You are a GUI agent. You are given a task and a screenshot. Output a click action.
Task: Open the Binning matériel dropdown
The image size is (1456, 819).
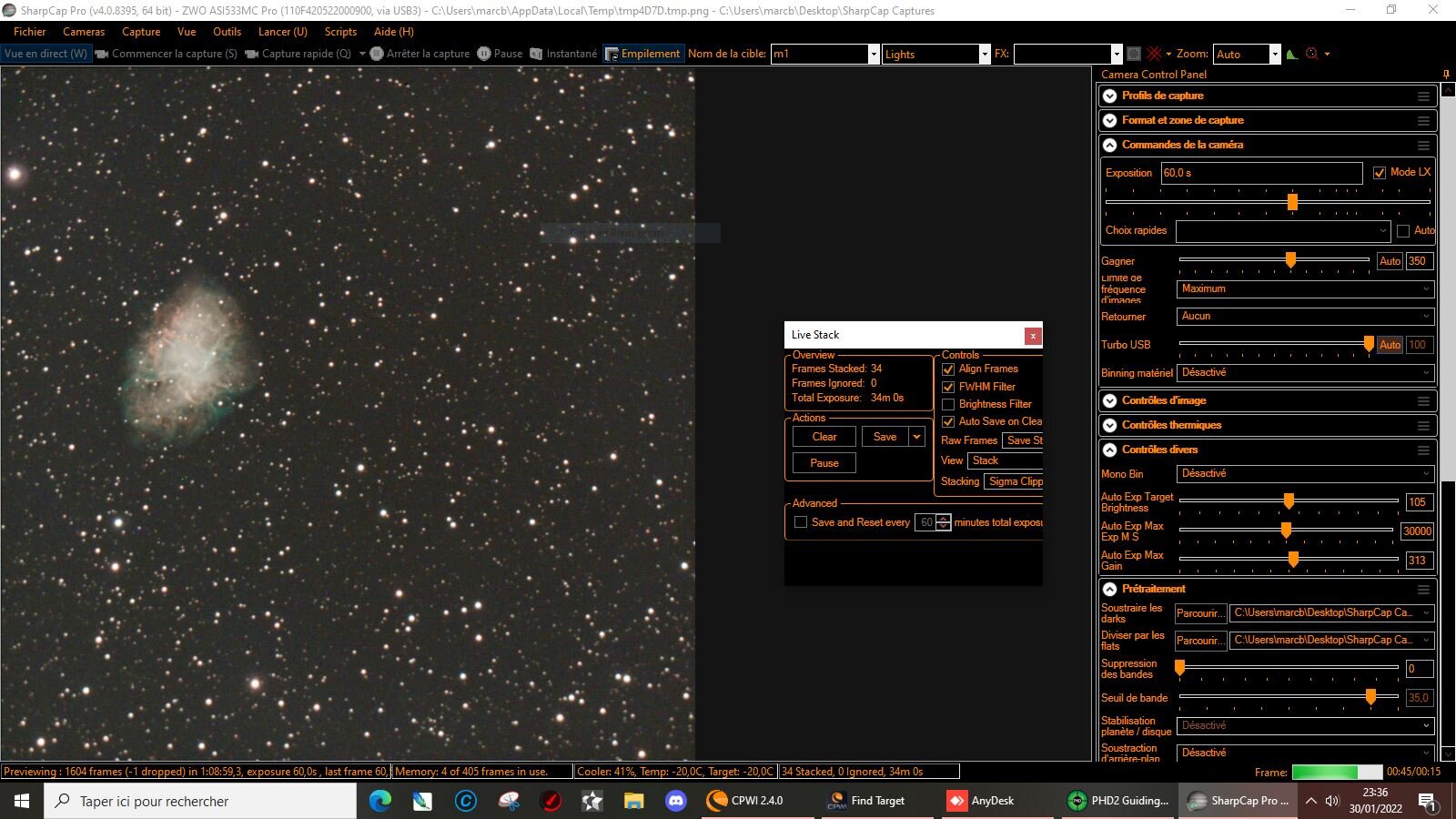click(1306, 373)
